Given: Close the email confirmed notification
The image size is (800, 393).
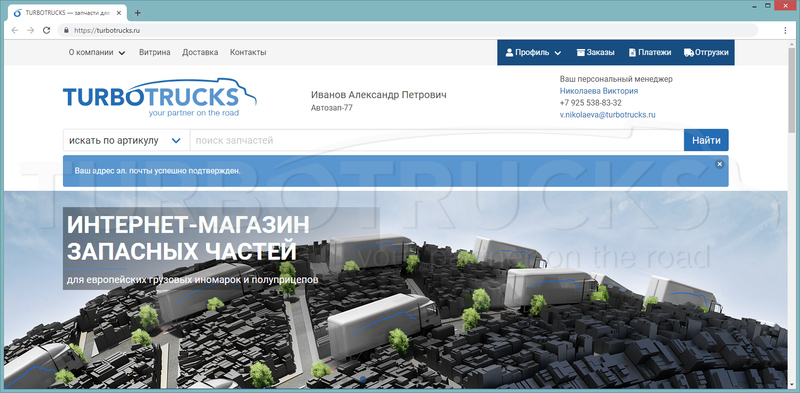Looking at the screenshot, I should pos(719,164).
